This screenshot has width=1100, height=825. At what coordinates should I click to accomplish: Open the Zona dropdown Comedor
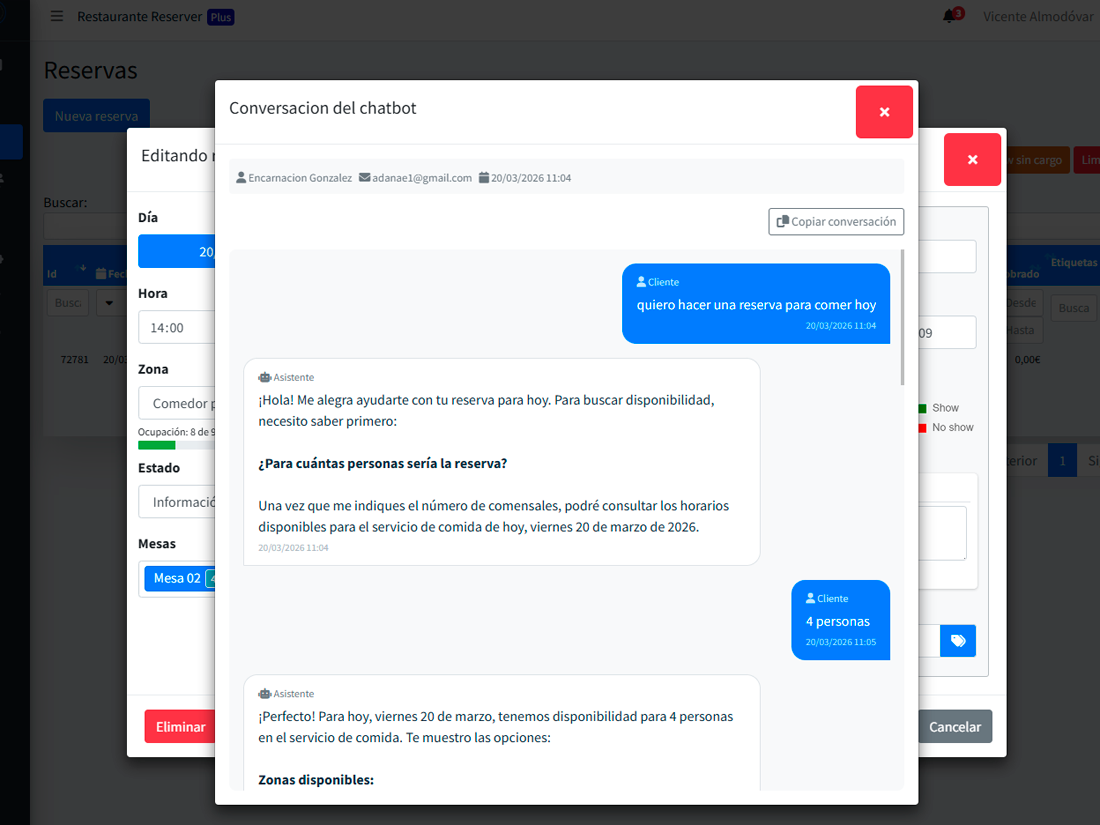[177, 403]
